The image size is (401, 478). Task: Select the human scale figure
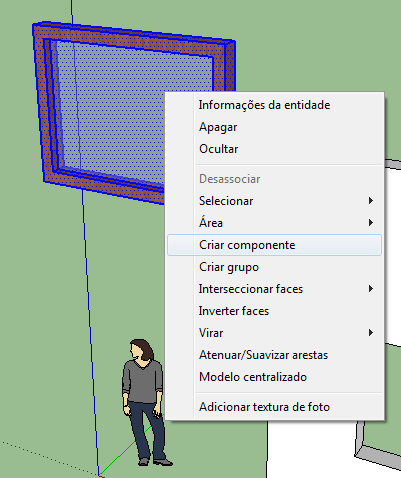click(147, 402)
